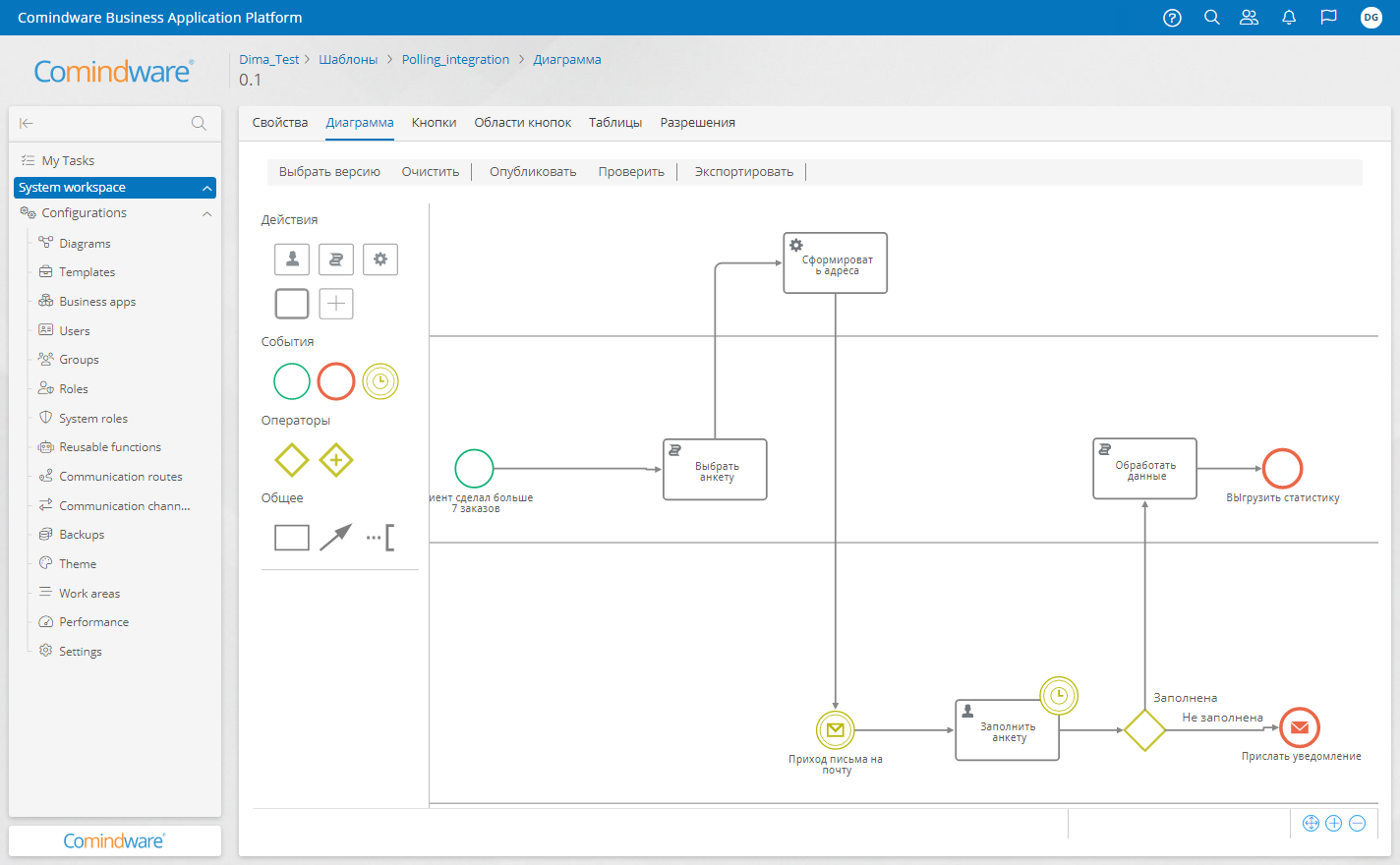Image resolution: width=1400 pixels, height=865 pixels.
Task: Select the service task gear palette element
Action: 380,259
